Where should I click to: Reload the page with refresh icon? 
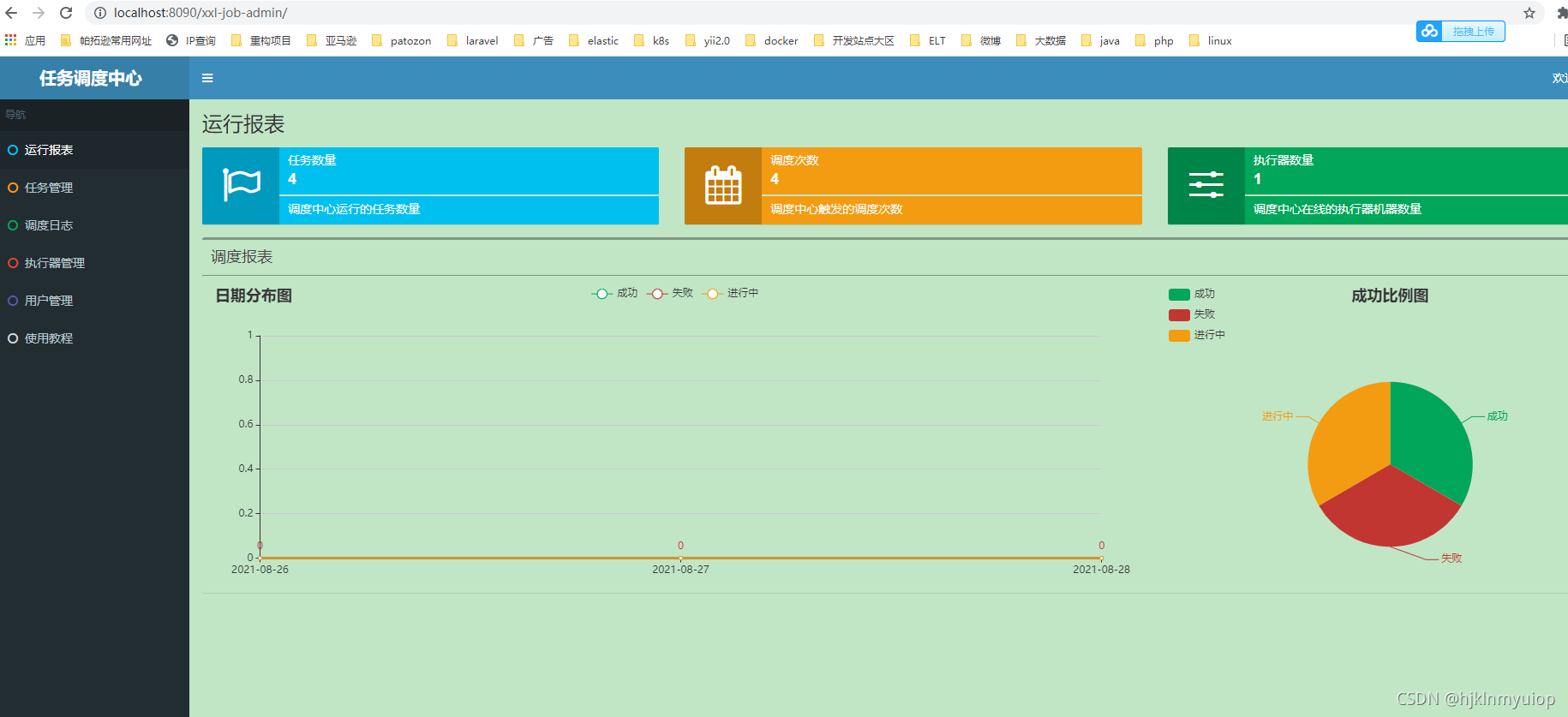pyautogui.click(x=66, y=13)
